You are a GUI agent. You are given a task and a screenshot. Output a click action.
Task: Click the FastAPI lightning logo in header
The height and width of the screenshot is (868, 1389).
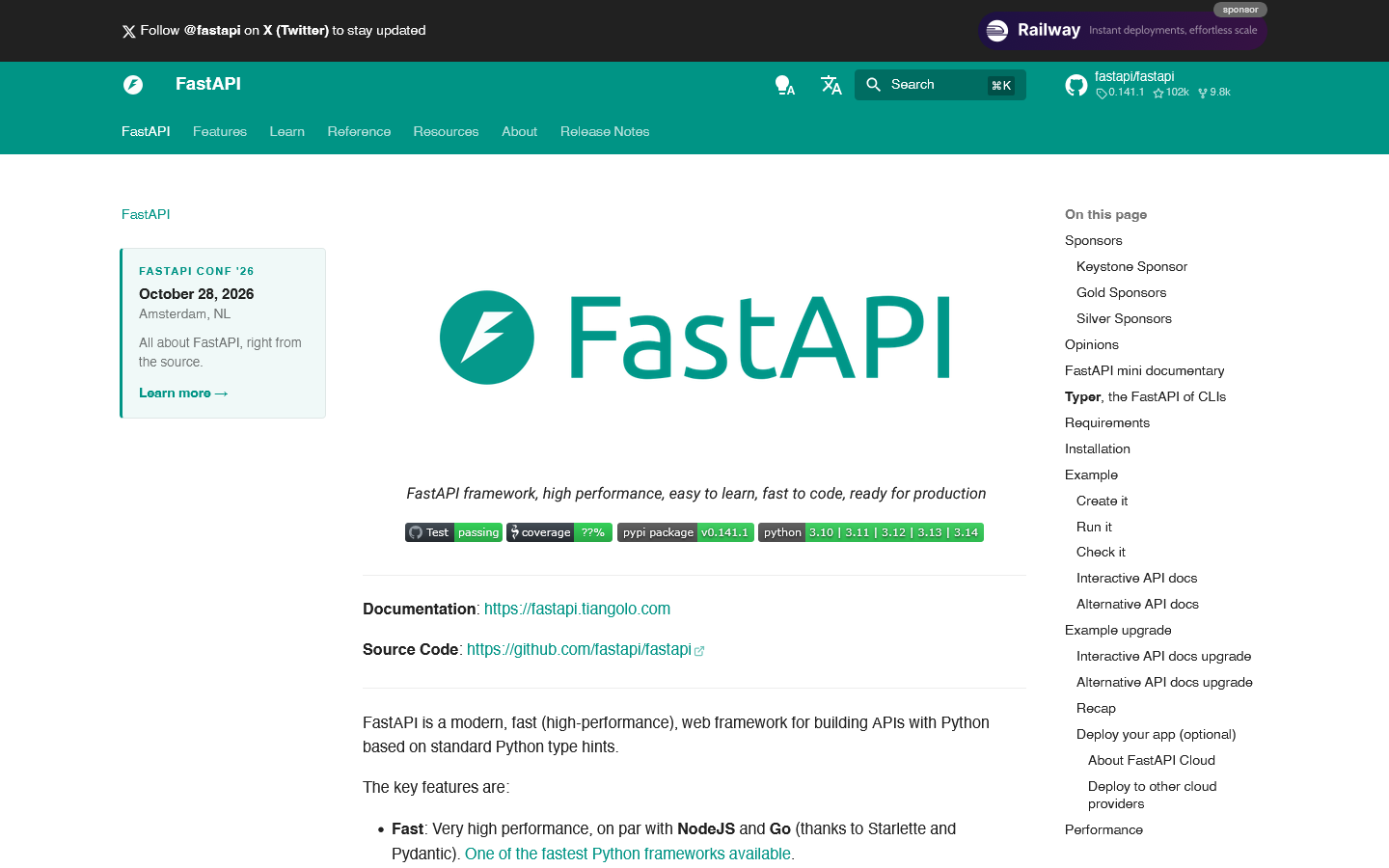133,85
